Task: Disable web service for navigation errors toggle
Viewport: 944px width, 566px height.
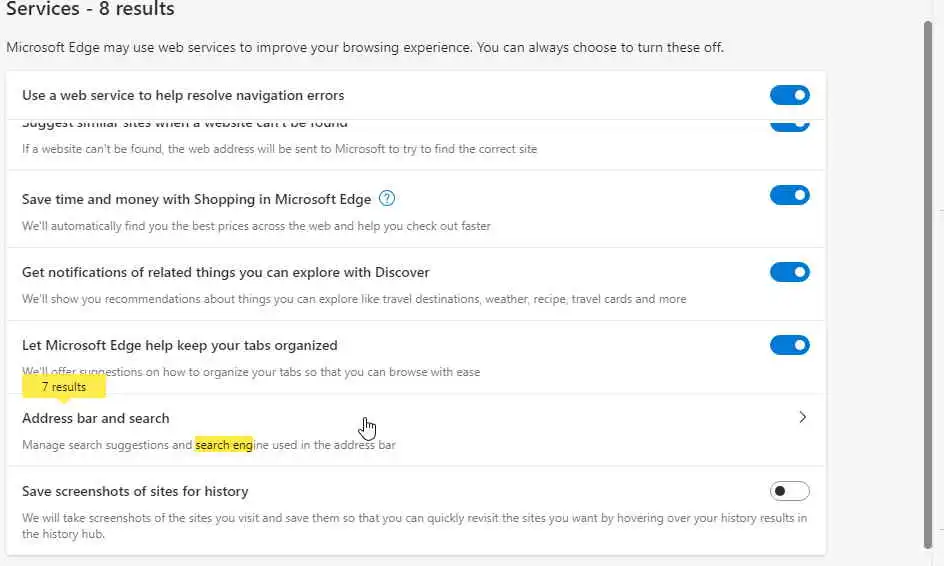Action: (x=789, y=95)
